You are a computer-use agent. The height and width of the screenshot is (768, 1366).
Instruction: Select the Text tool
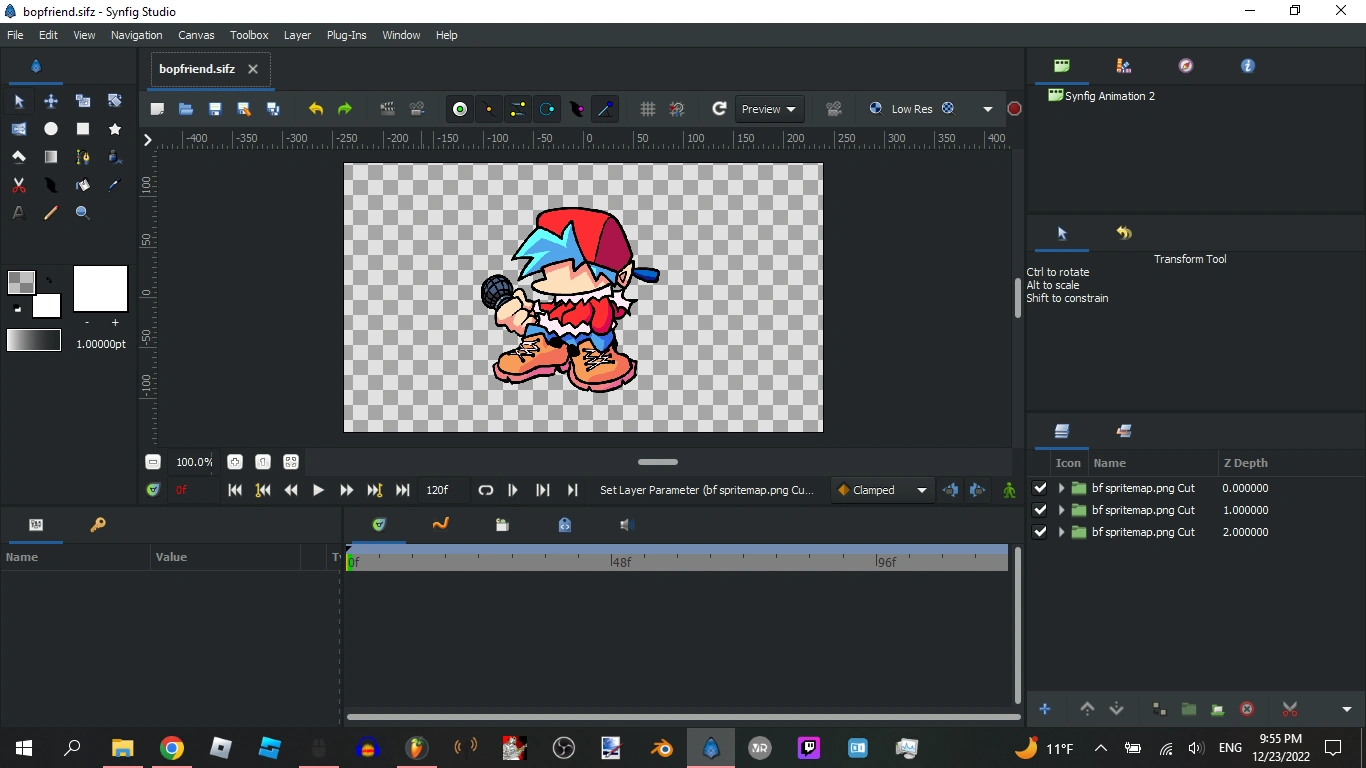point(17,212)
